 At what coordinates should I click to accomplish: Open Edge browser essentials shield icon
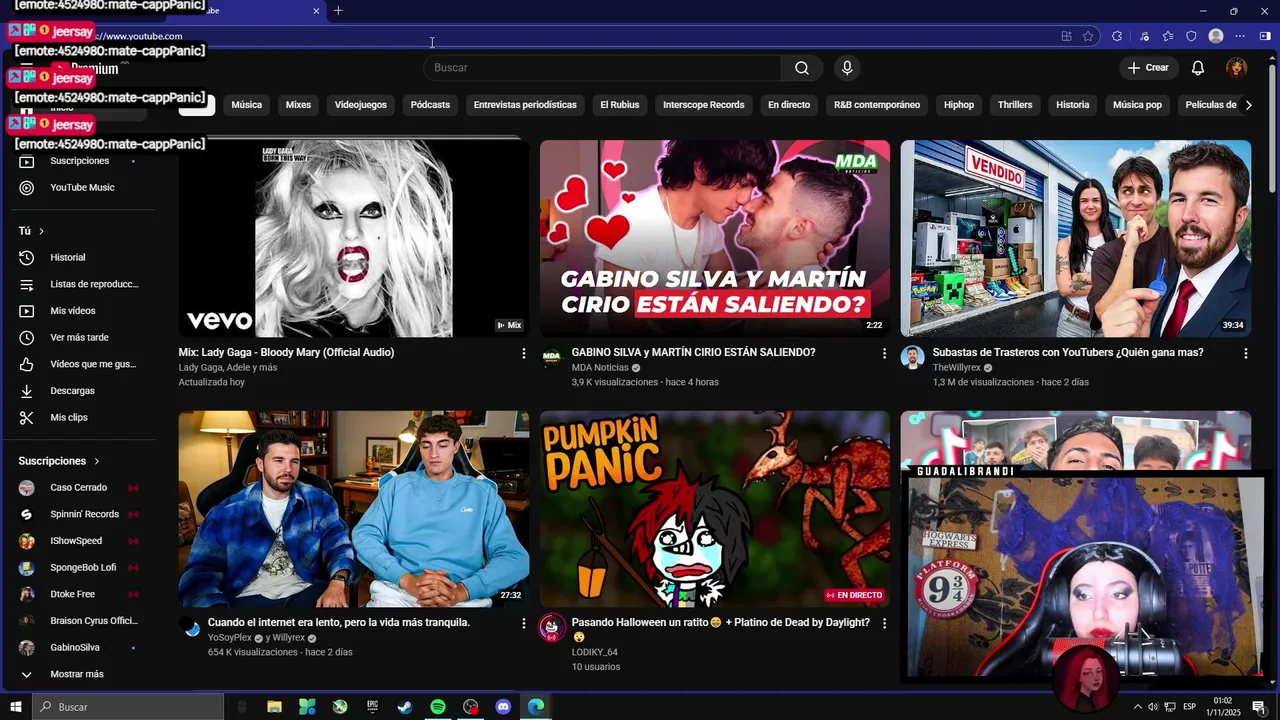[1191, 36]
